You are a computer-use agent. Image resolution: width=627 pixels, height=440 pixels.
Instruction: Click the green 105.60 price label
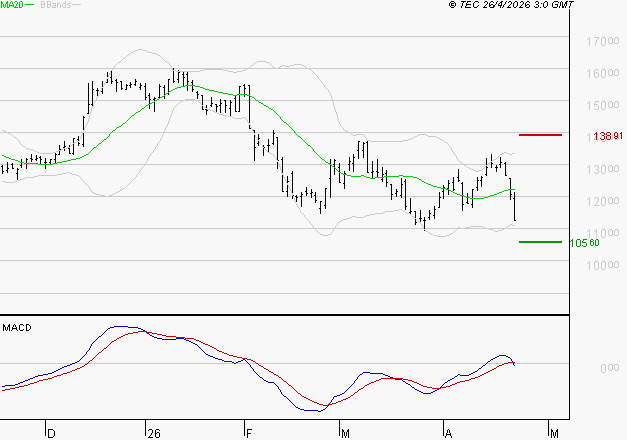click(585, 243)
